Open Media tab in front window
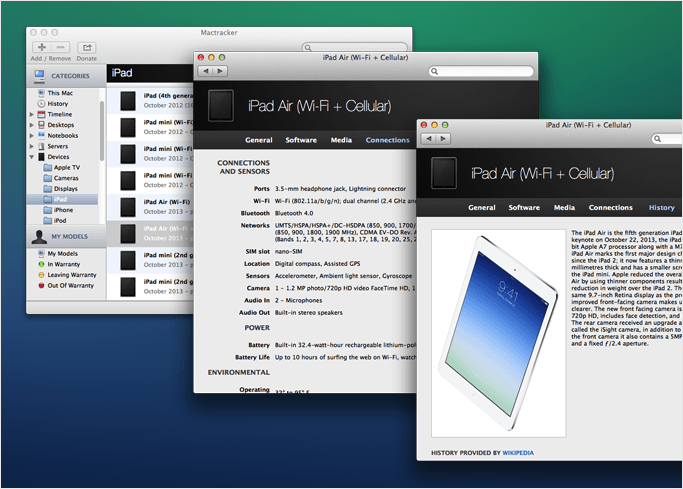The image size is (683, 489). pyautogui.click(x=564, y=208)
